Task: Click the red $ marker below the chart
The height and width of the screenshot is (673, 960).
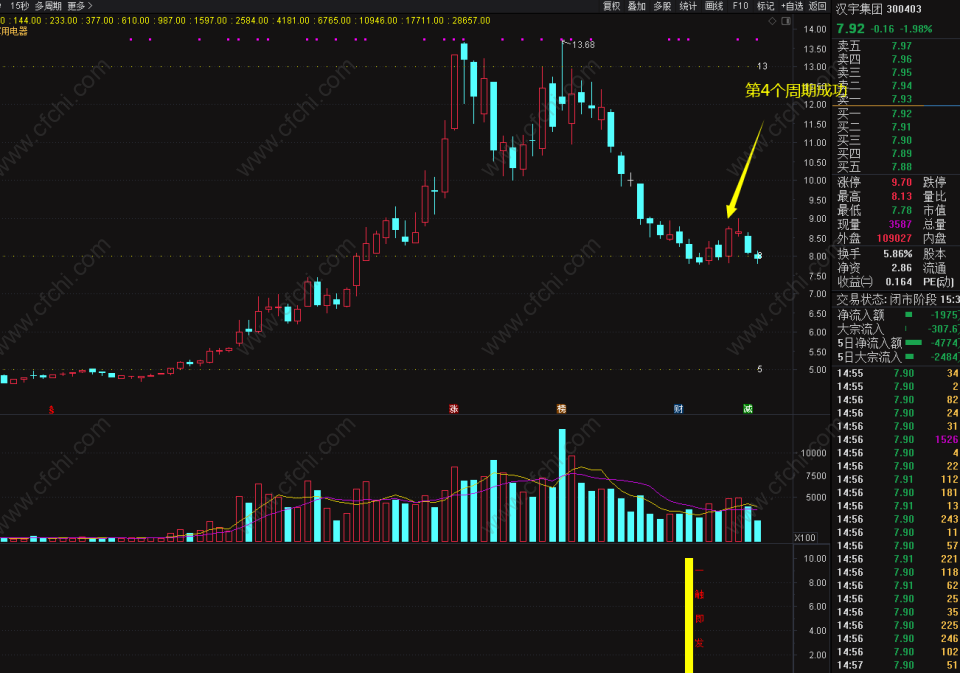Action: tap(51, 410)
